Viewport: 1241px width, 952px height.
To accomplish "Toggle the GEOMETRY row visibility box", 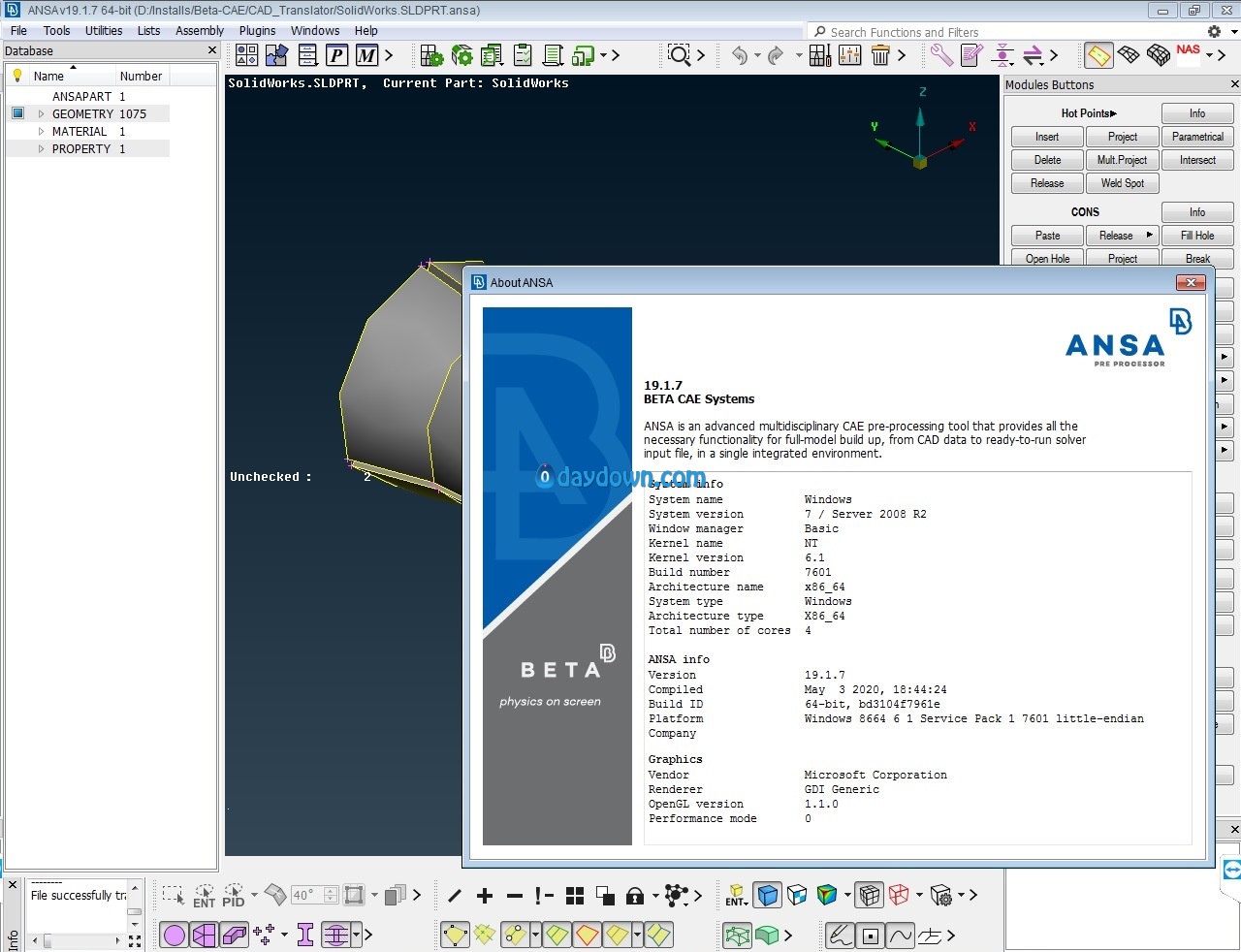I will click(x=17, y=113).
